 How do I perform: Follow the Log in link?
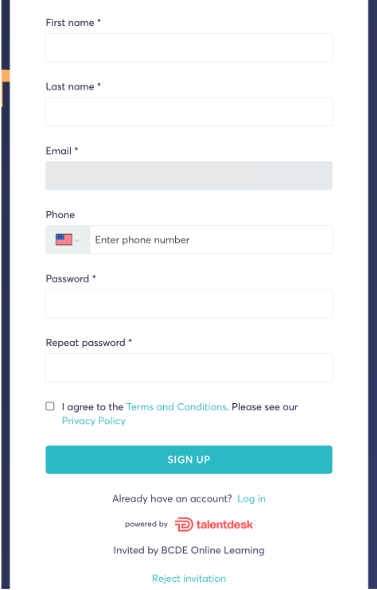pyautogui.click(x=251, y=499)
